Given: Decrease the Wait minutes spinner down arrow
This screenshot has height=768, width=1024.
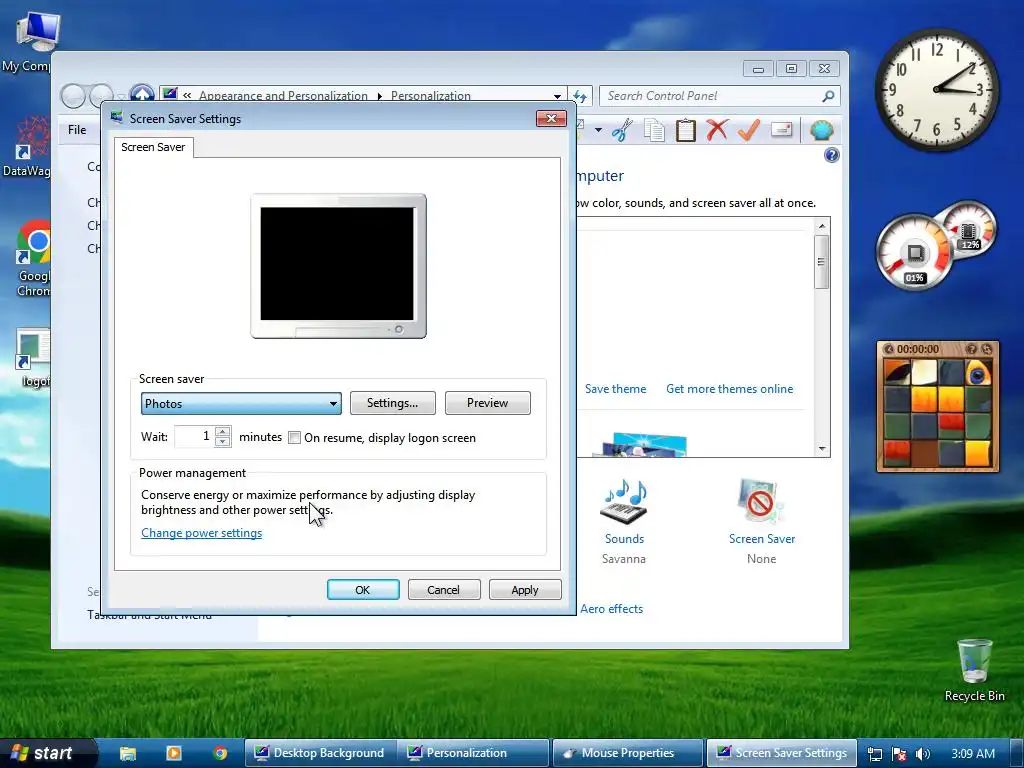Looking at the screenshot, I should (223, 442).
